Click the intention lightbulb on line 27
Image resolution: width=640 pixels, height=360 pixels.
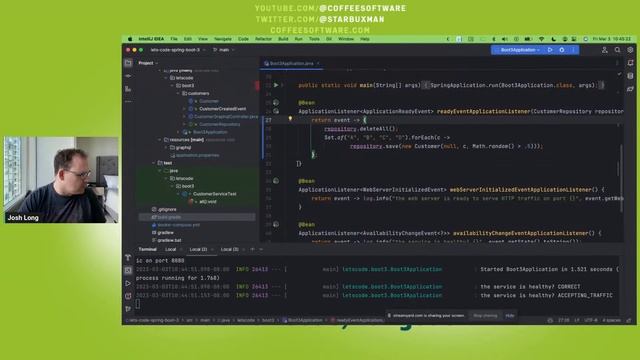pos(290,119)
